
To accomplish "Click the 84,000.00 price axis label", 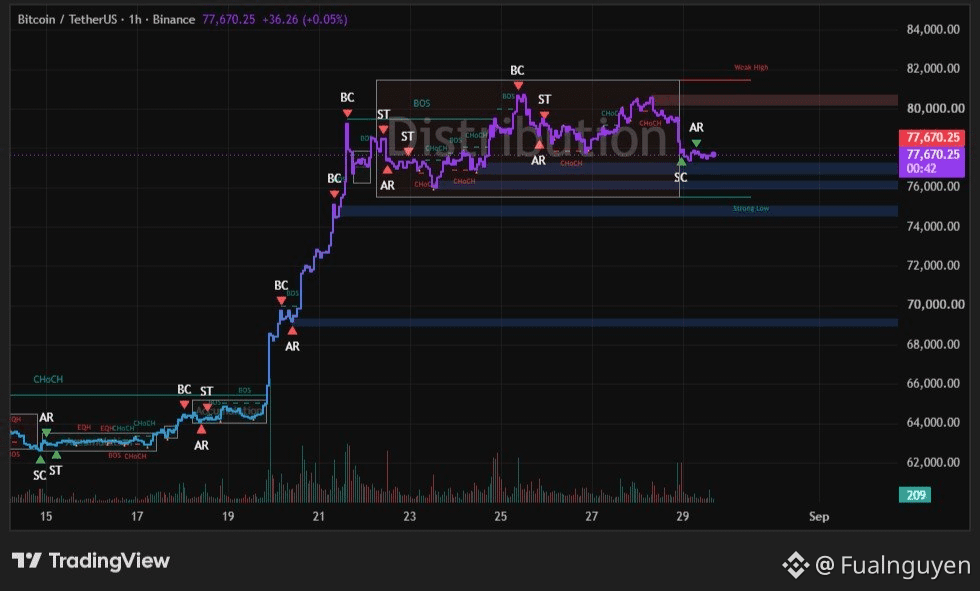I will pos(932,29).
